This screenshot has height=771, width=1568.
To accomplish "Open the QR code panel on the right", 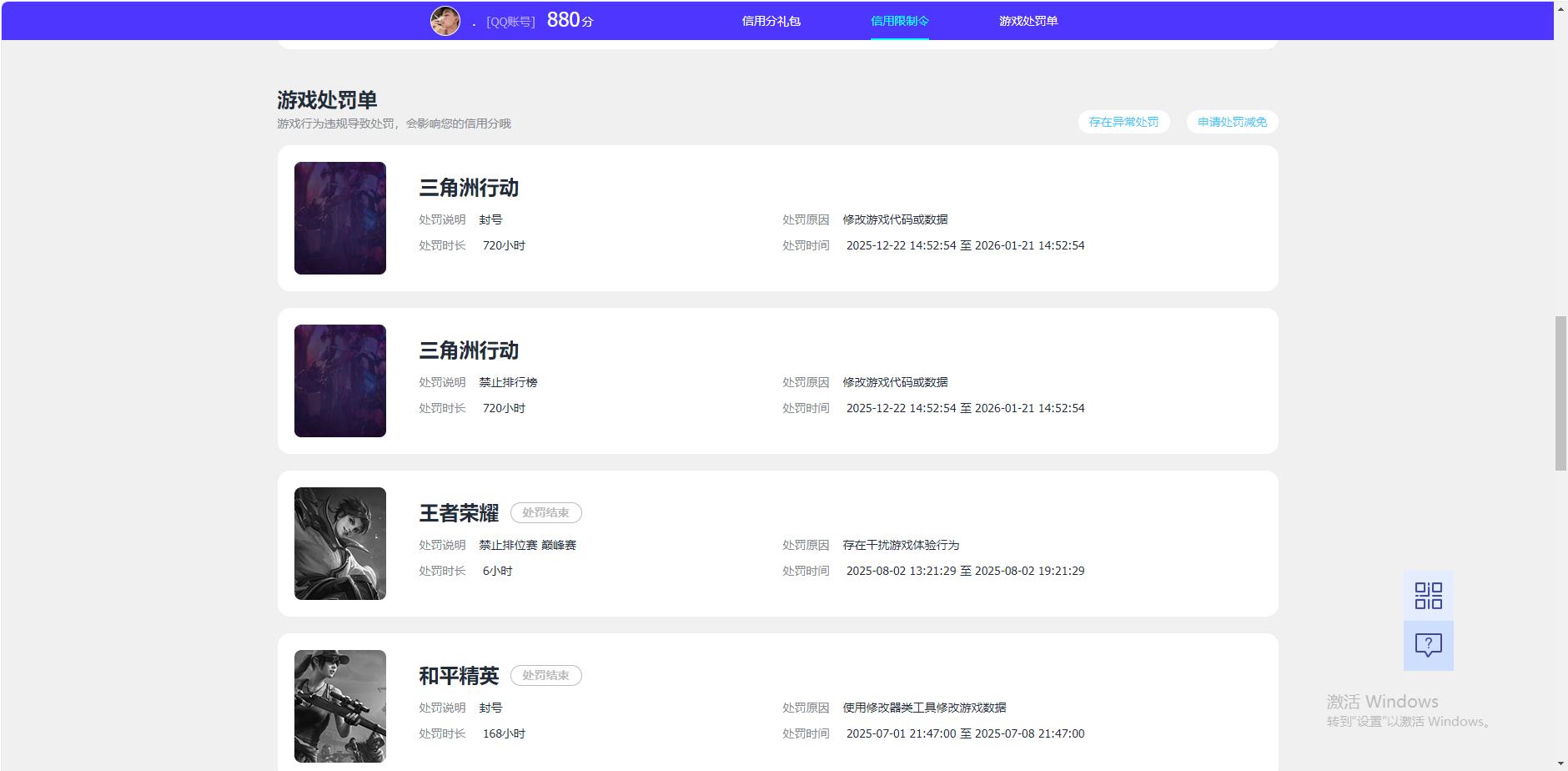I will [1429, 596].
